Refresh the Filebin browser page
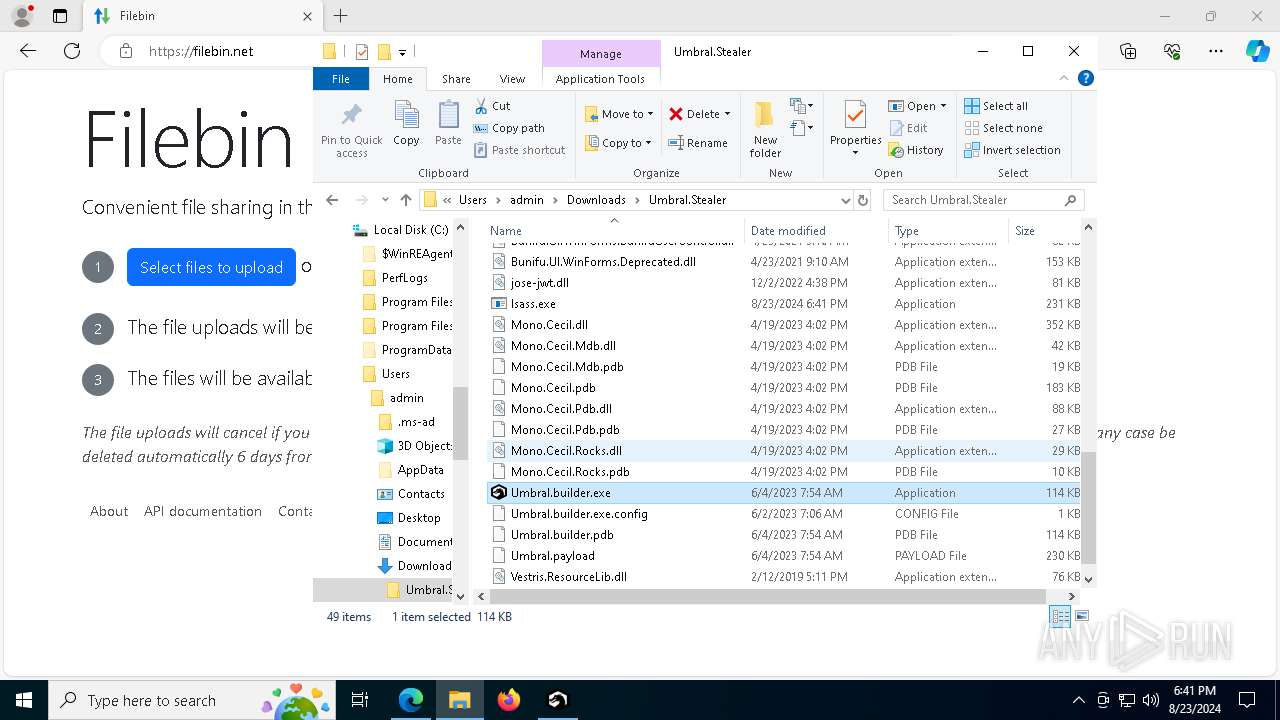Image resolution: width=1280 pixels, height=720 pixels. (x=72, y=51)
